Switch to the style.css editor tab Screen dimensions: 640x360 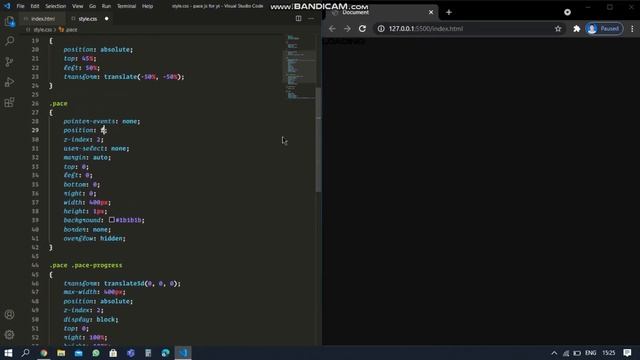coord(88,19)
